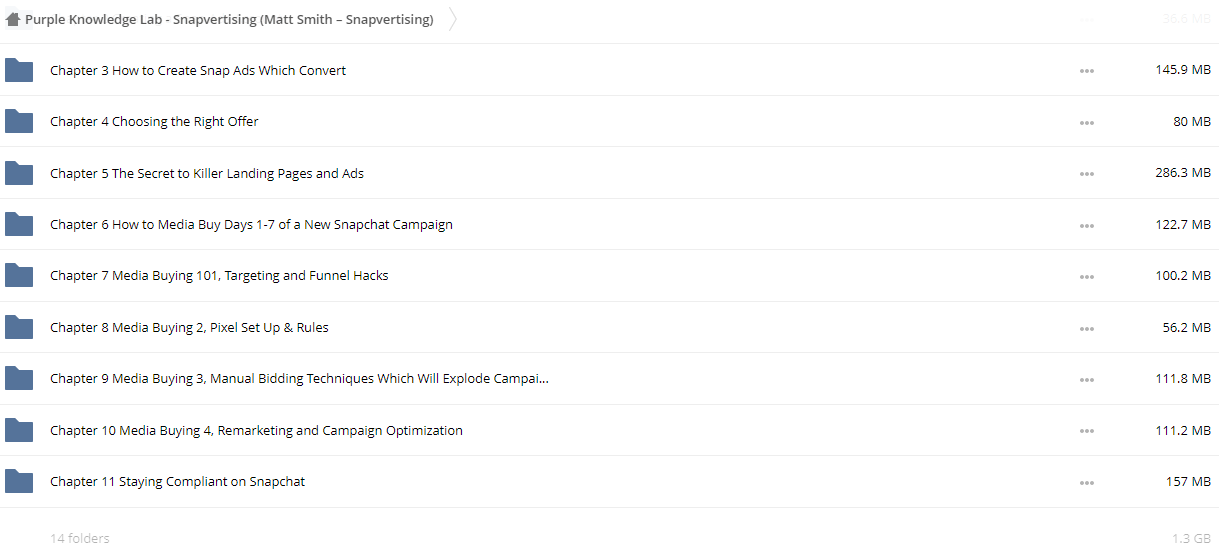Open ellipsis menu for Chapter 7 row
This screenshot has width=1219, height=560.
tap(1087, 277)
